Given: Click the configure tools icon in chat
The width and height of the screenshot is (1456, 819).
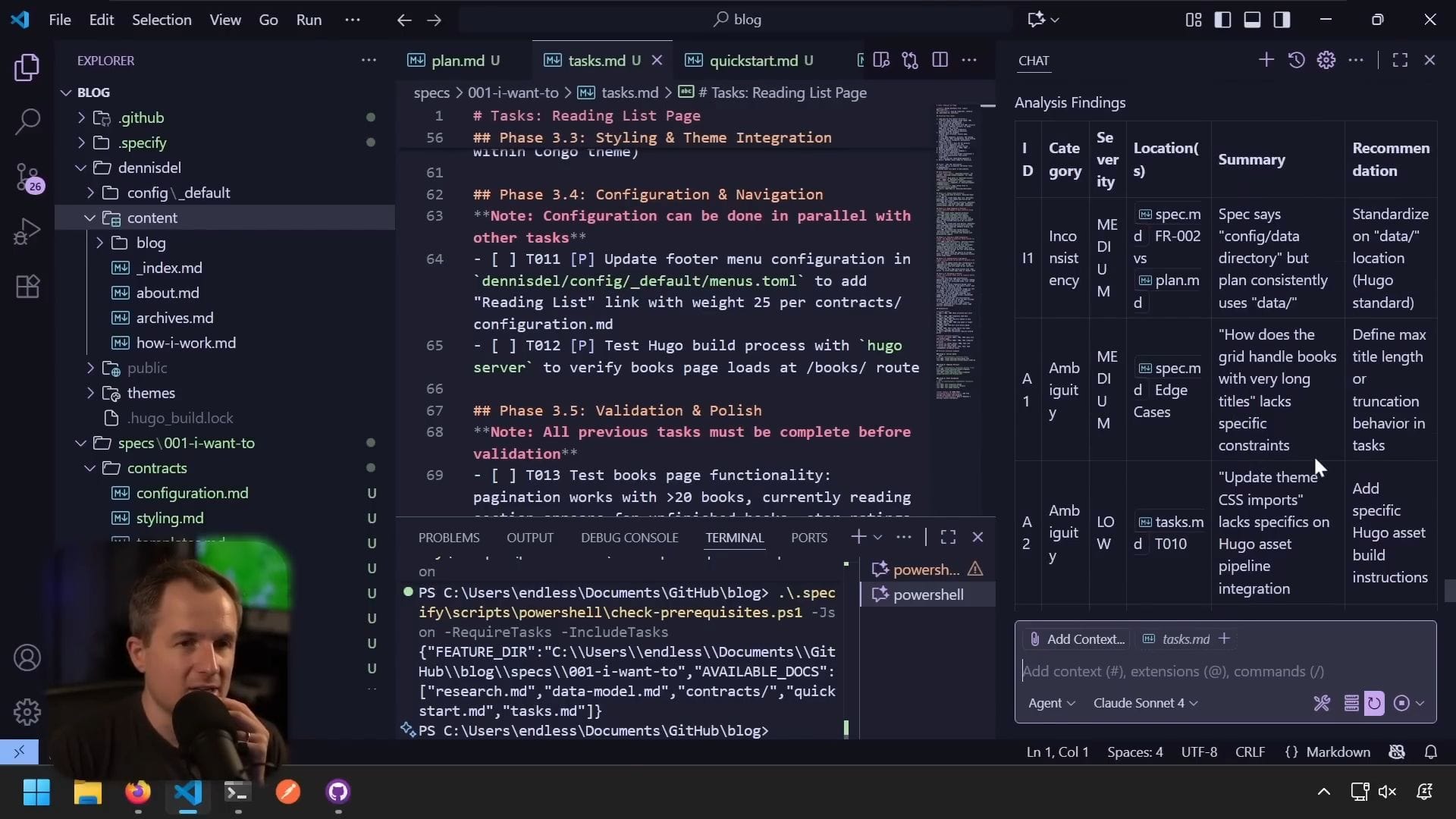Looking at the screenshot, I should 1321,703.
